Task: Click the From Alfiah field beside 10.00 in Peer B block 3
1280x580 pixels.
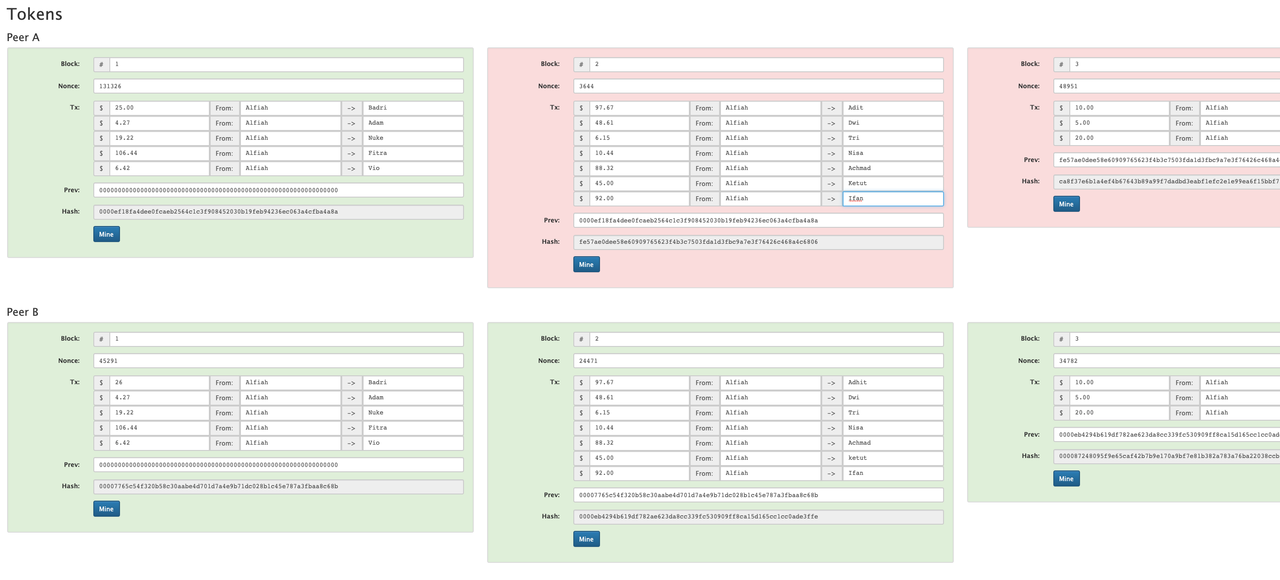Action: click(x=1240, y=383)
